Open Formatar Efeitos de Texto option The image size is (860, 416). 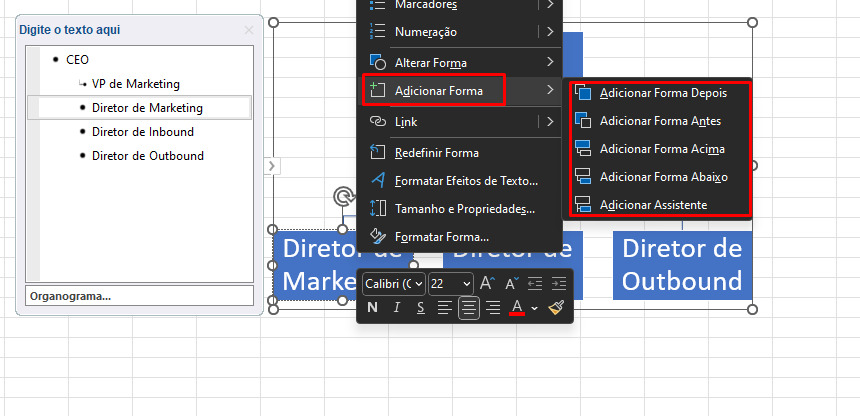(460, 181)
